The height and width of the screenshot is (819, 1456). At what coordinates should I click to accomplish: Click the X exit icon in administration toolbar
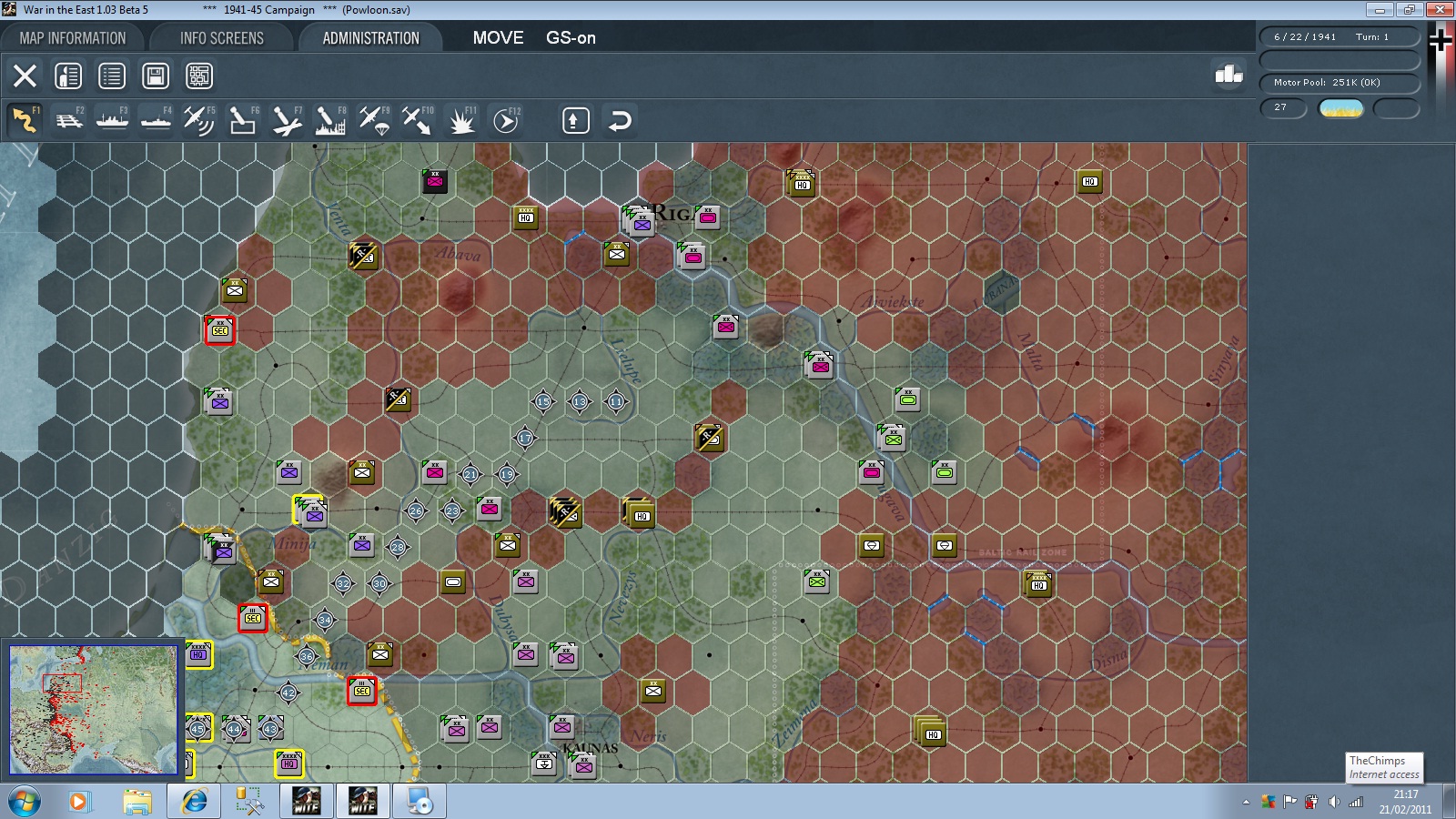click(25, 76)
